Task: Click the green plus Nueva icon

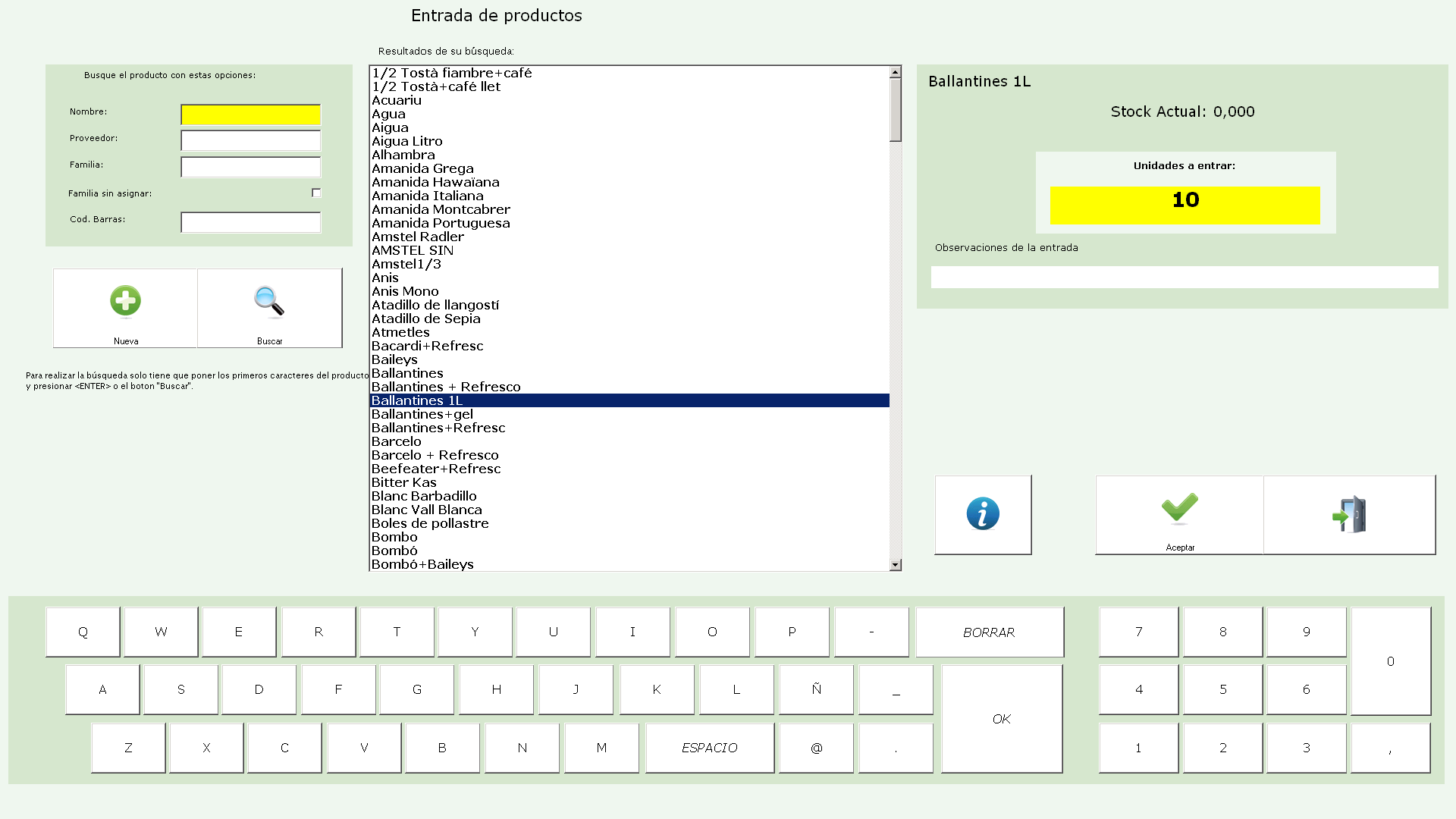Action: tap(125, 302)
